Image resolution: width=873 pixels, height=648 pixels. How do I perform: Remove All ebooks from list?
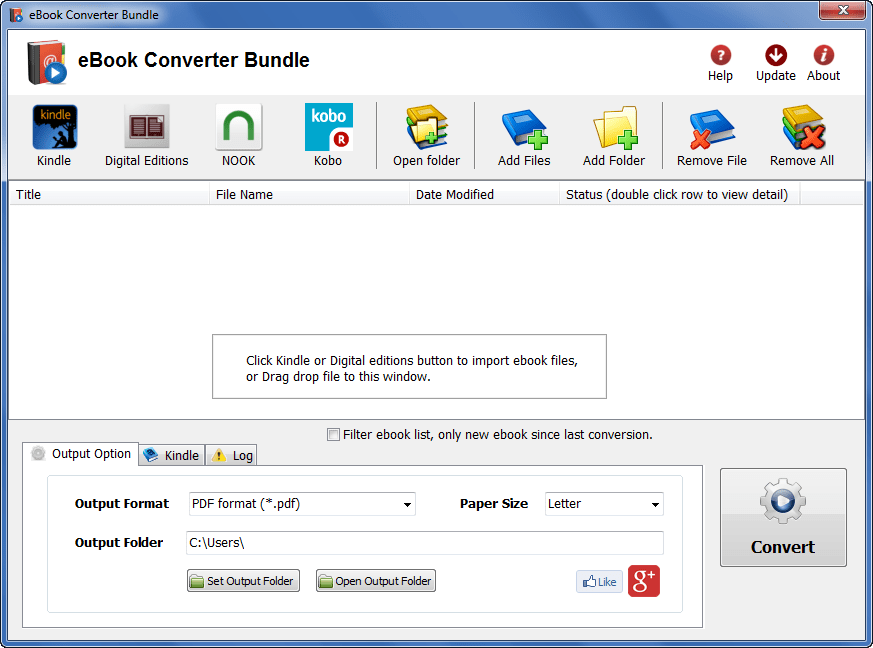802,135
